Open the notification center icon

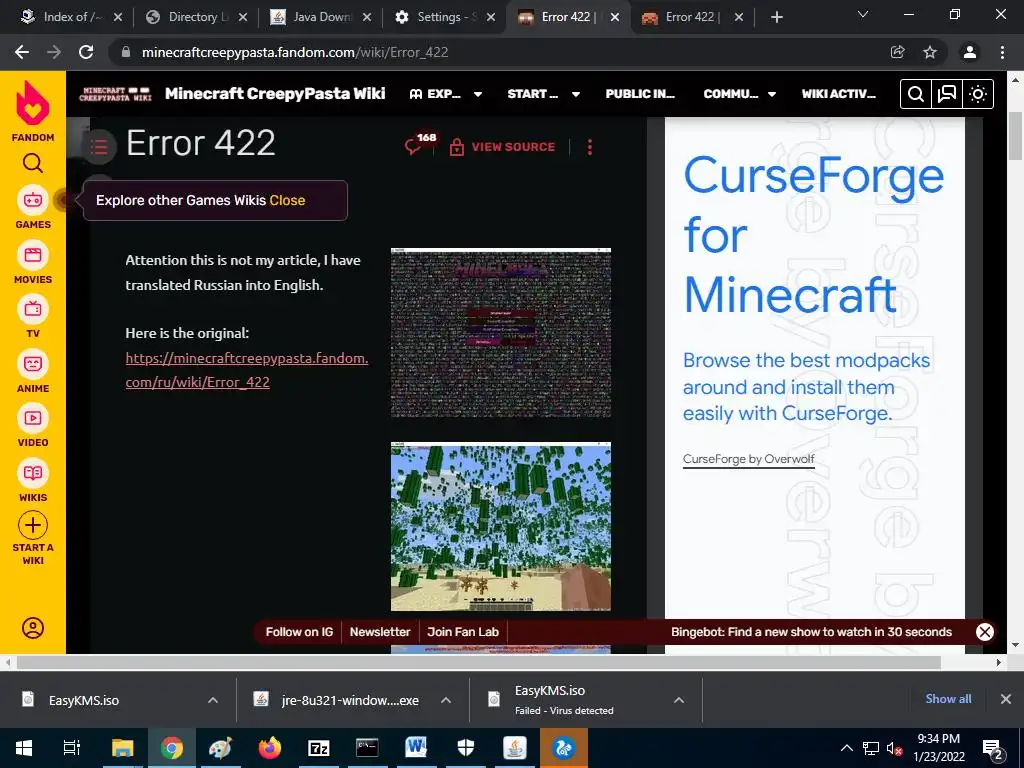pos(992,749)
